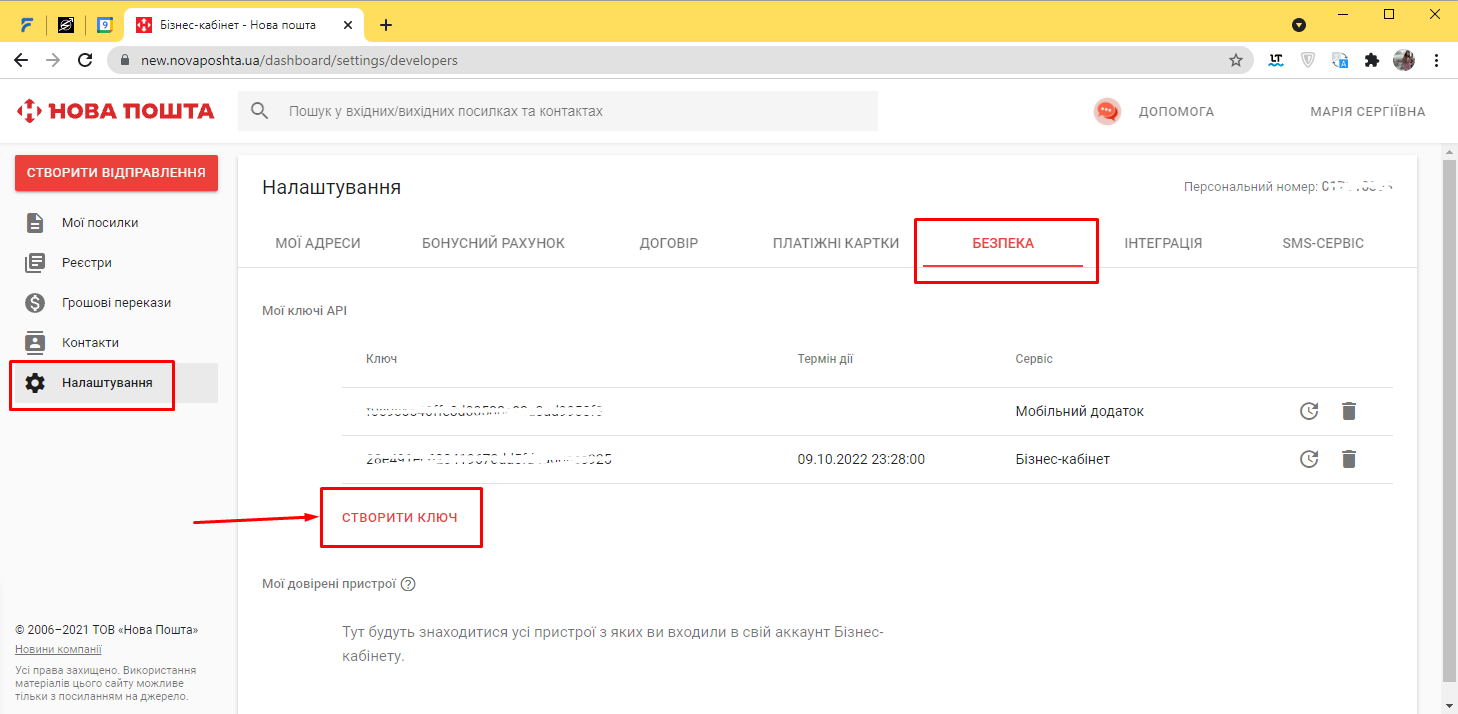The height and width of the screenshot is (714, 1458).
Task: Delete the Бізнес-кабінет key with trash icon
Action: click(x=1349, y=459)
